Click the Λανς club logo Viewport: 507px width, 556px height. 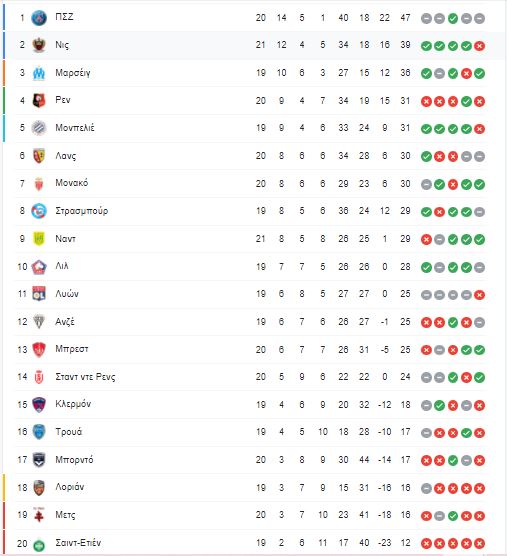point(39,156)
